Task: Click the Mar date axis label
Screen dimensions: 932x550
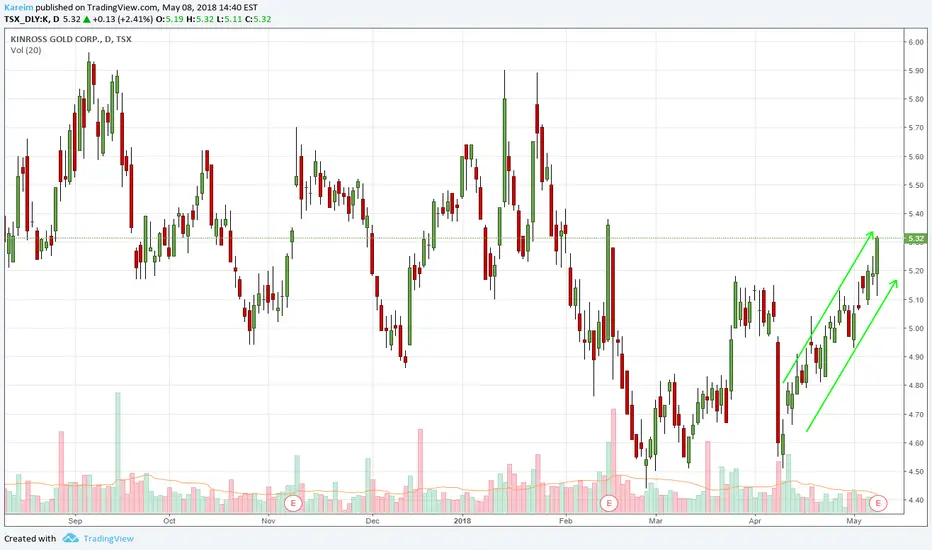Action: 656,521
